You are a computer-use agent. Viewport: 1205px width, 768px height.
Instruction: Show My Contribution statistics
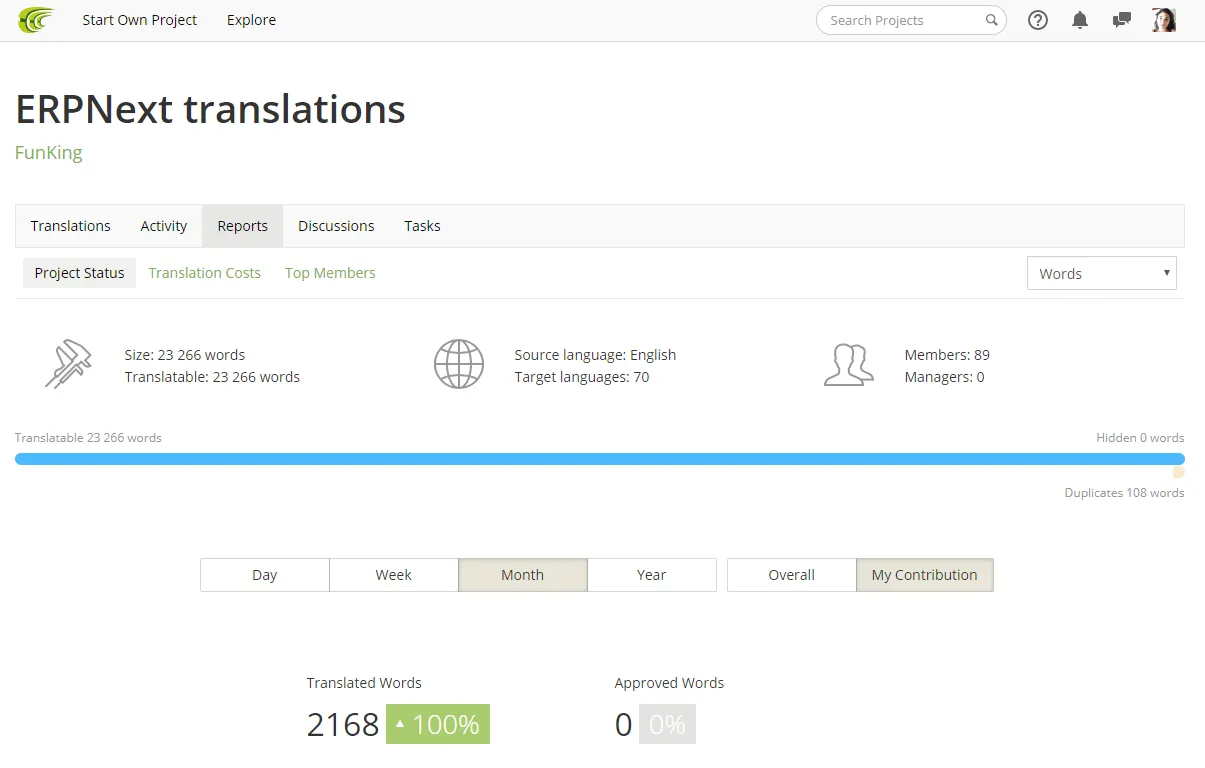[925, 575]
